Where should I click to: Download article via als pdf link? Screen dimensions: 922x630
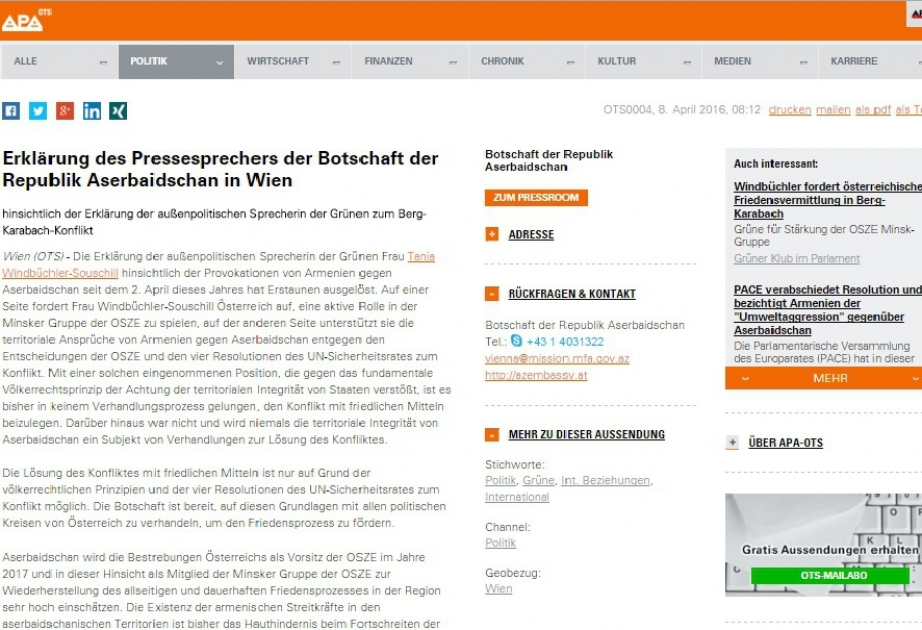click(873, 109)
